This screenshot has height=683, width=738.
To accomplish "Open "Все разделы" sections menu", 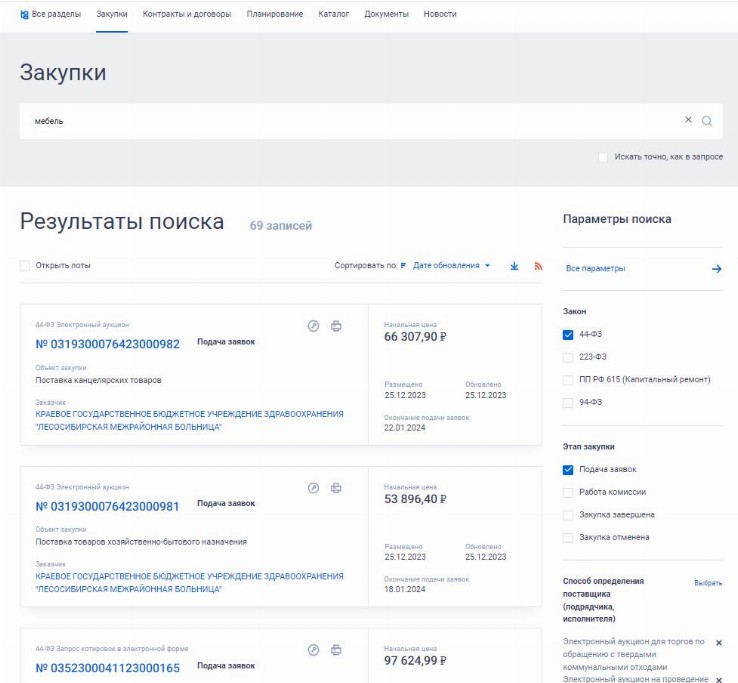I will [x=51, y=14].
